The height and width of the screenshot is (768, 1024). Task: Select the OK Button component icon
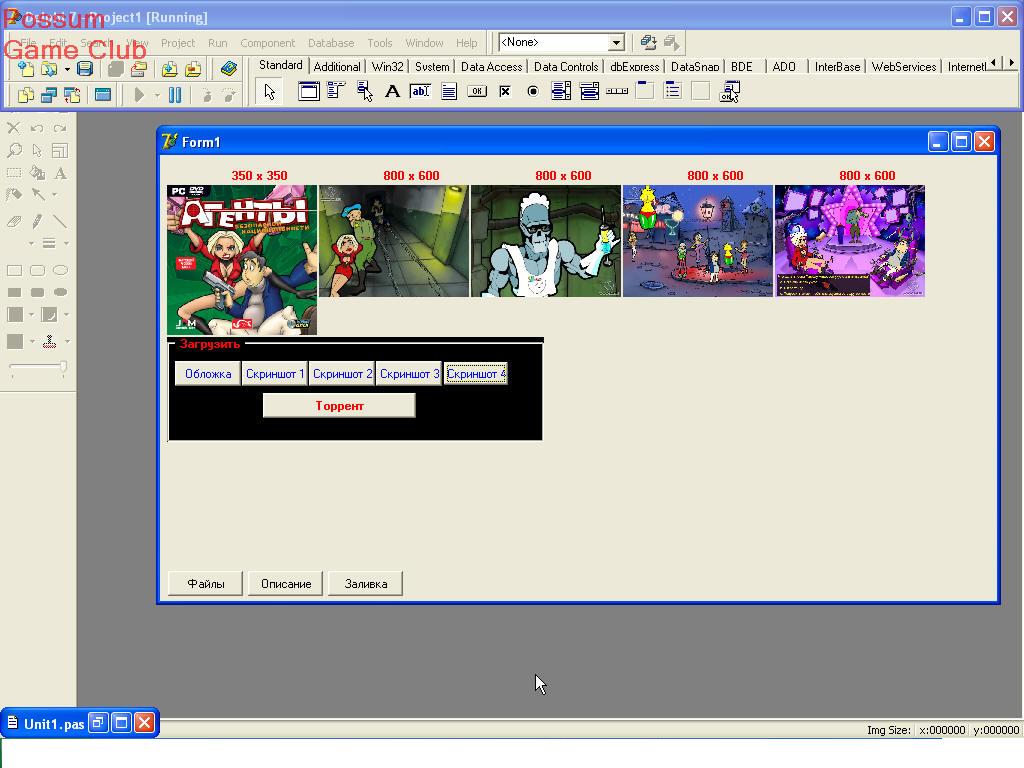(477, 91)
